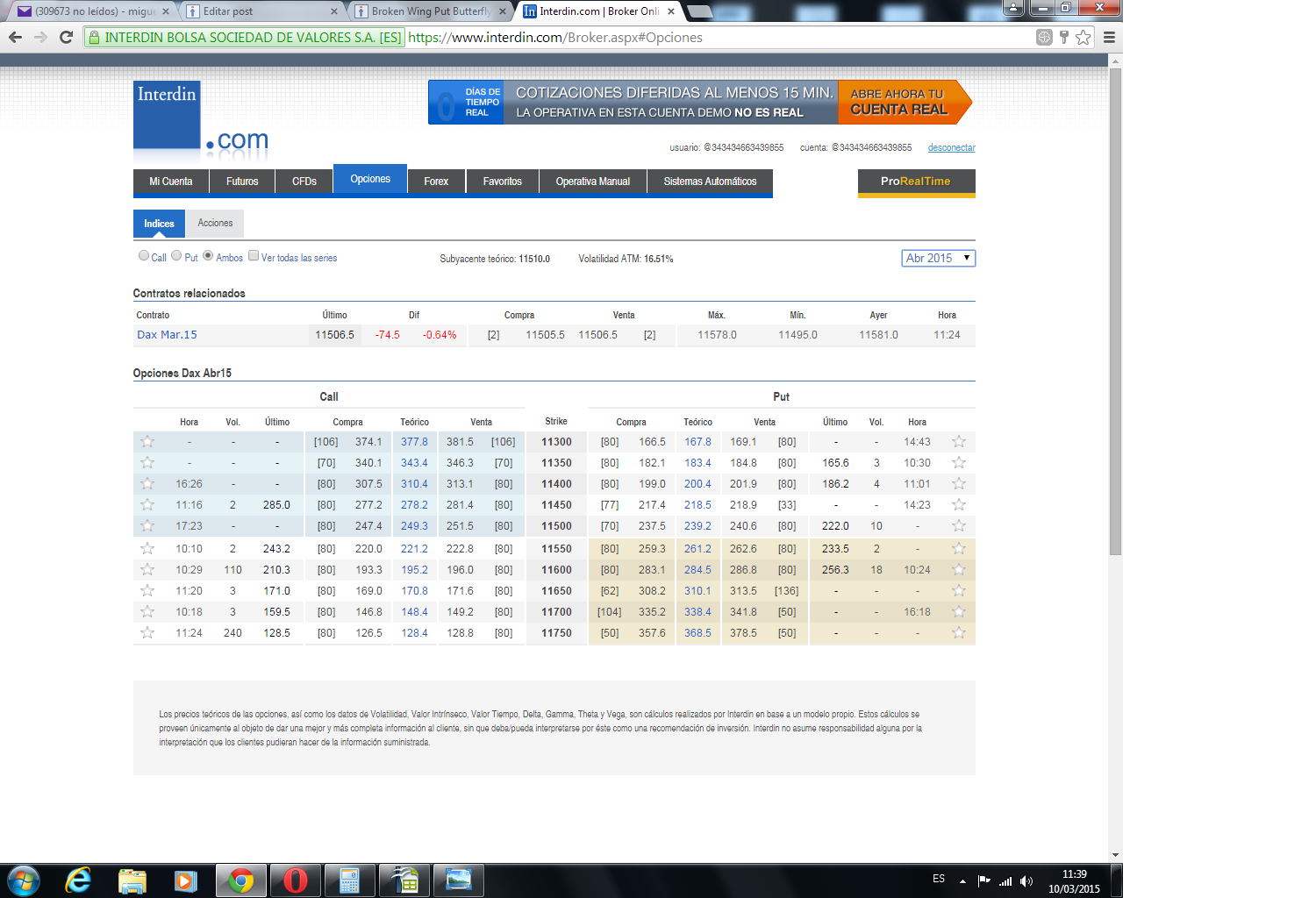Screen dimensions: 1316x898
Task: Click the page vertical scrollbar thumb
Action: point(1115,311)
